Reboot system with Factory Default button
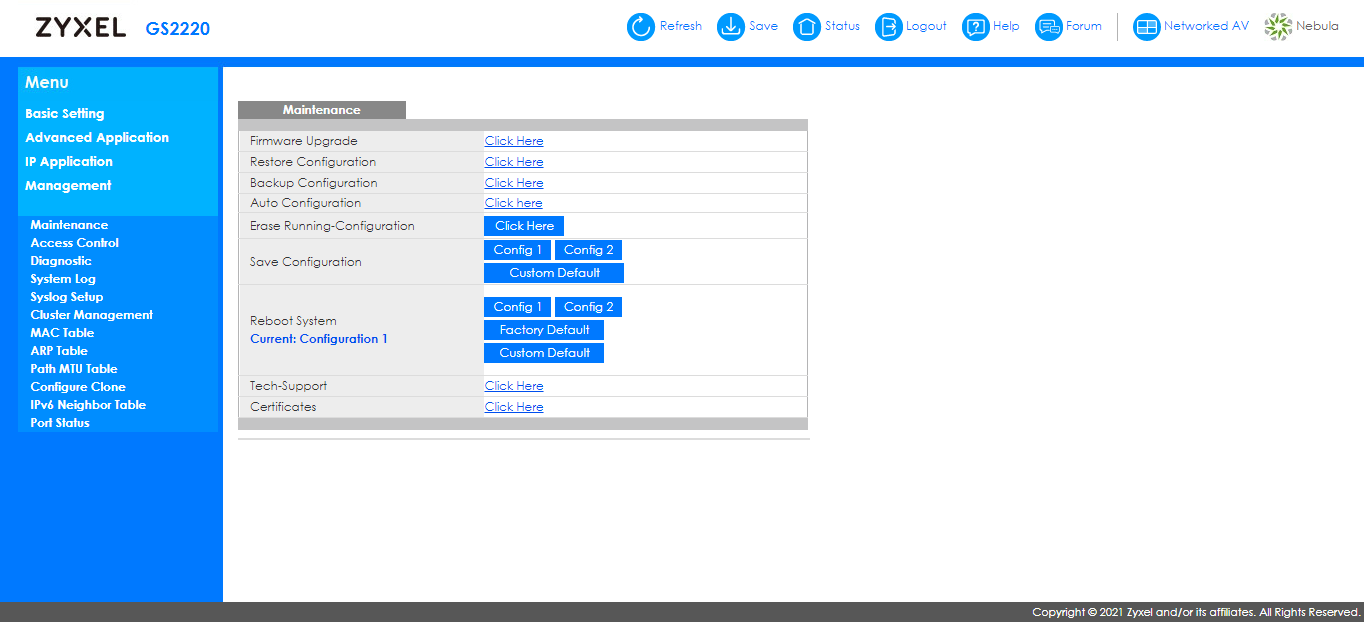The width and height of the screenshot is (1366, 622). point(544,330)
